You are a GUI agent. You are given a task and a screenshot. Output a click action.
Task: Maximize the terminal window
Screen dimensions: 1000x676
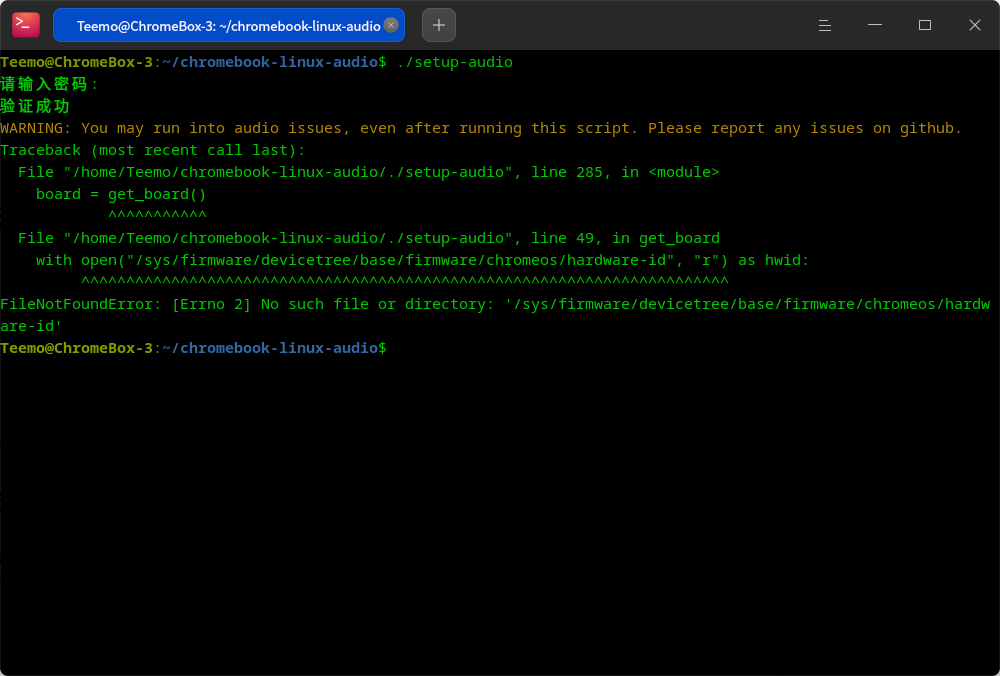click(925, 25)
